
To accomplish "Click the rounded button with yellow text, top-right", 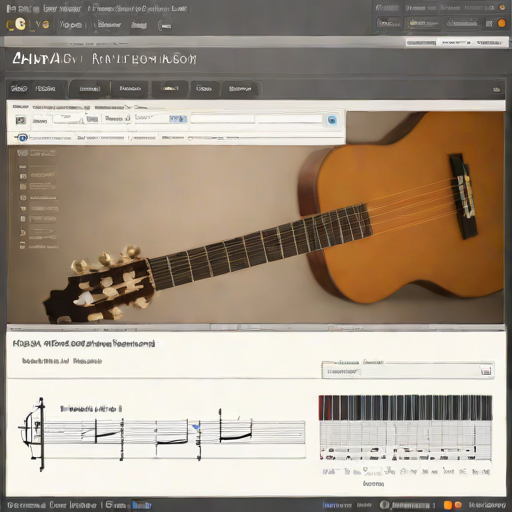I will tap(423, 23).
